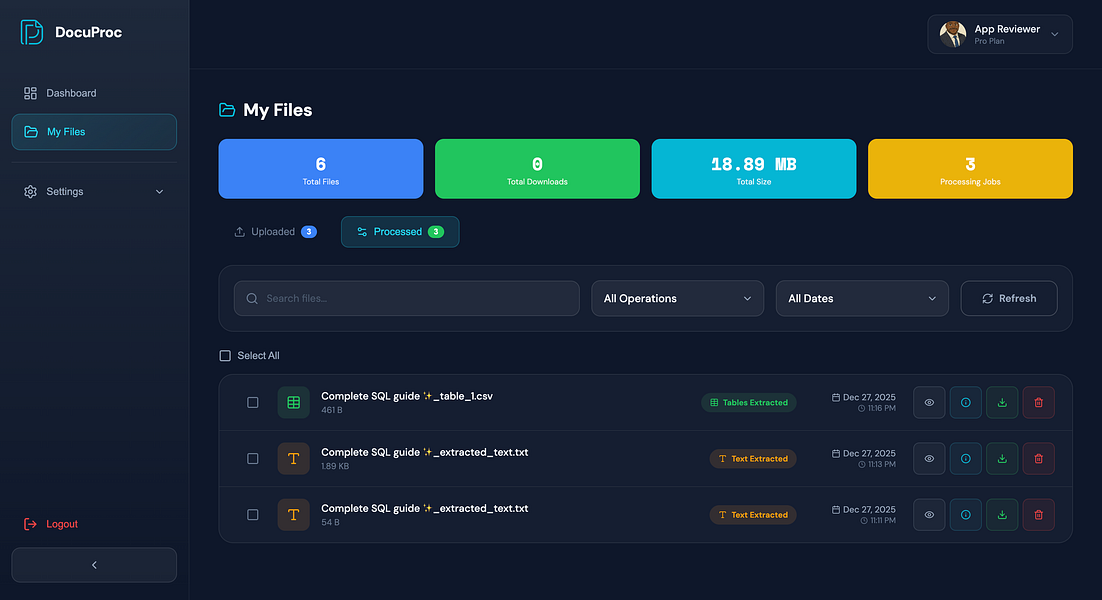Click the T file icon of the 1.89 KB file
The width and height of the screenshot is (1102, 600).
(x=294, y=459)
